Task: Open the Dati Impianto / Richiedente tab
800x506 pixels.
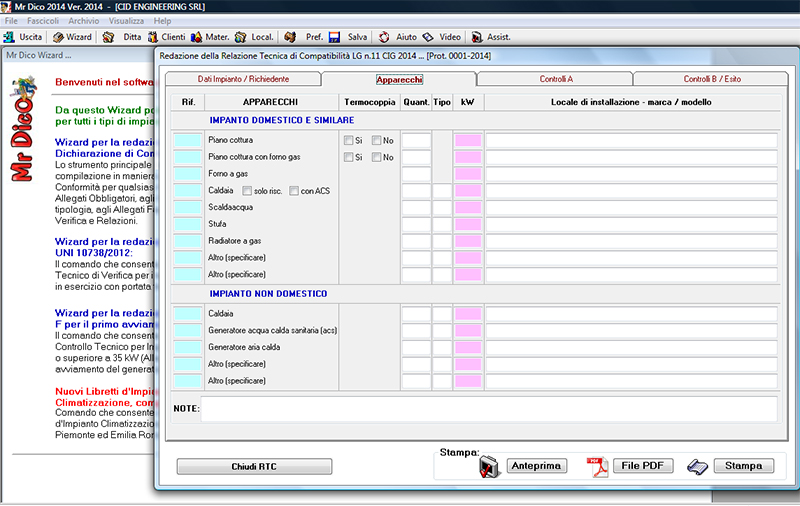Action: [243, 78]
